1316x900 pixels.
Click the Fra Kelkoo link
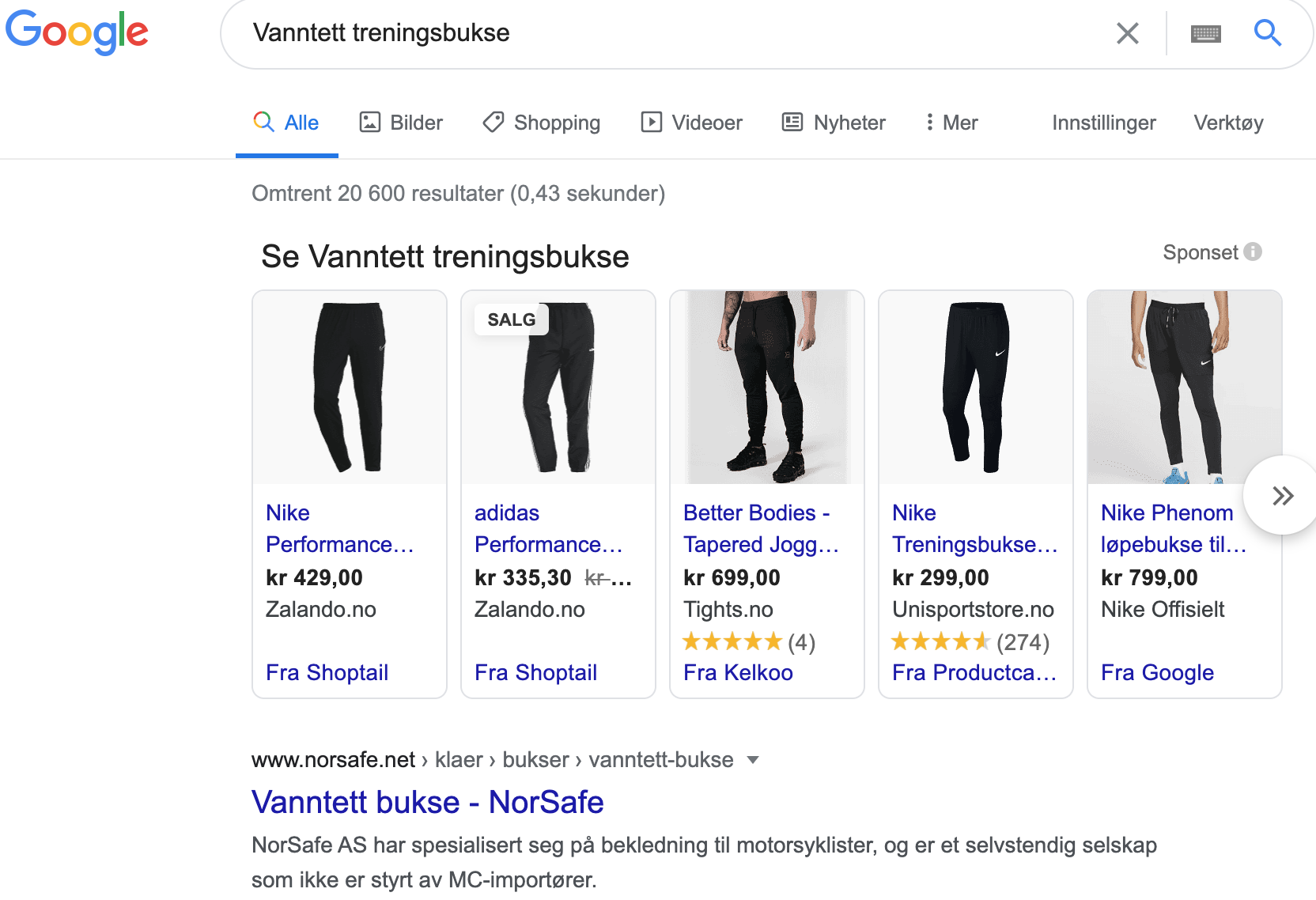pos(738,672)
